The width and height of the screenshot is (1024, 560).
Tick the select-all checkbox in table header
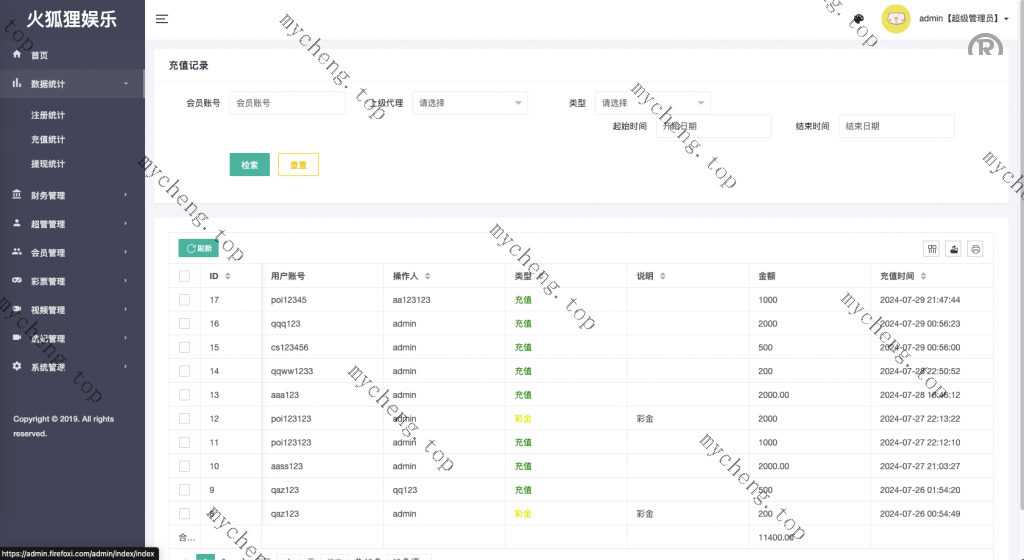point(184,276)
